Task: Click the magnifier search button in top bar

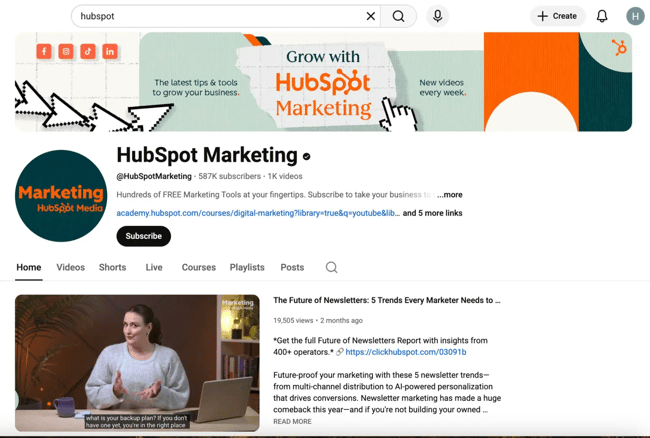Action: click(x=398, y=16)
